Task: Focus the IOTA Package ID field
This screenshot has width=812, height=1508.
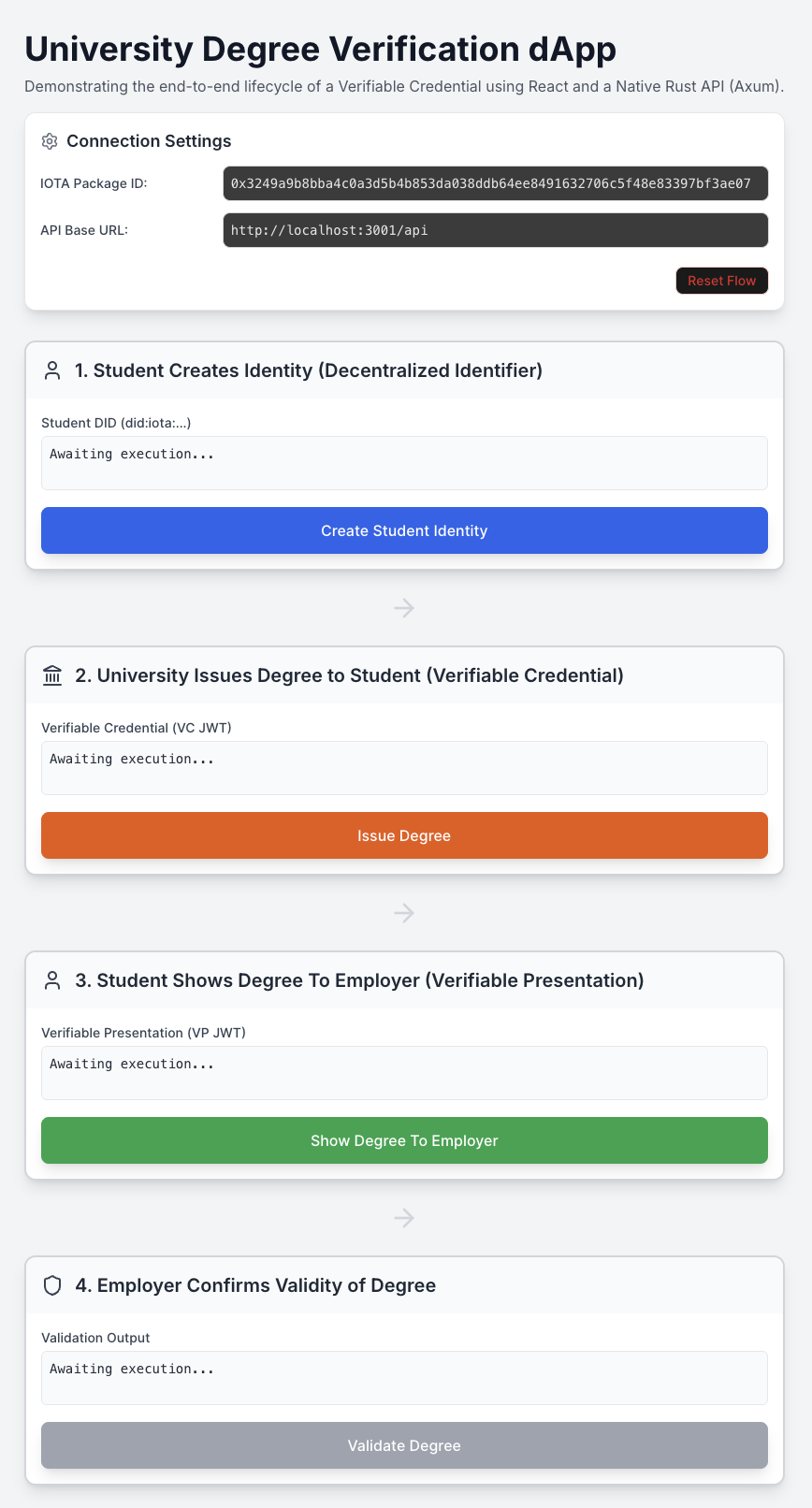Action: (495, 183)
